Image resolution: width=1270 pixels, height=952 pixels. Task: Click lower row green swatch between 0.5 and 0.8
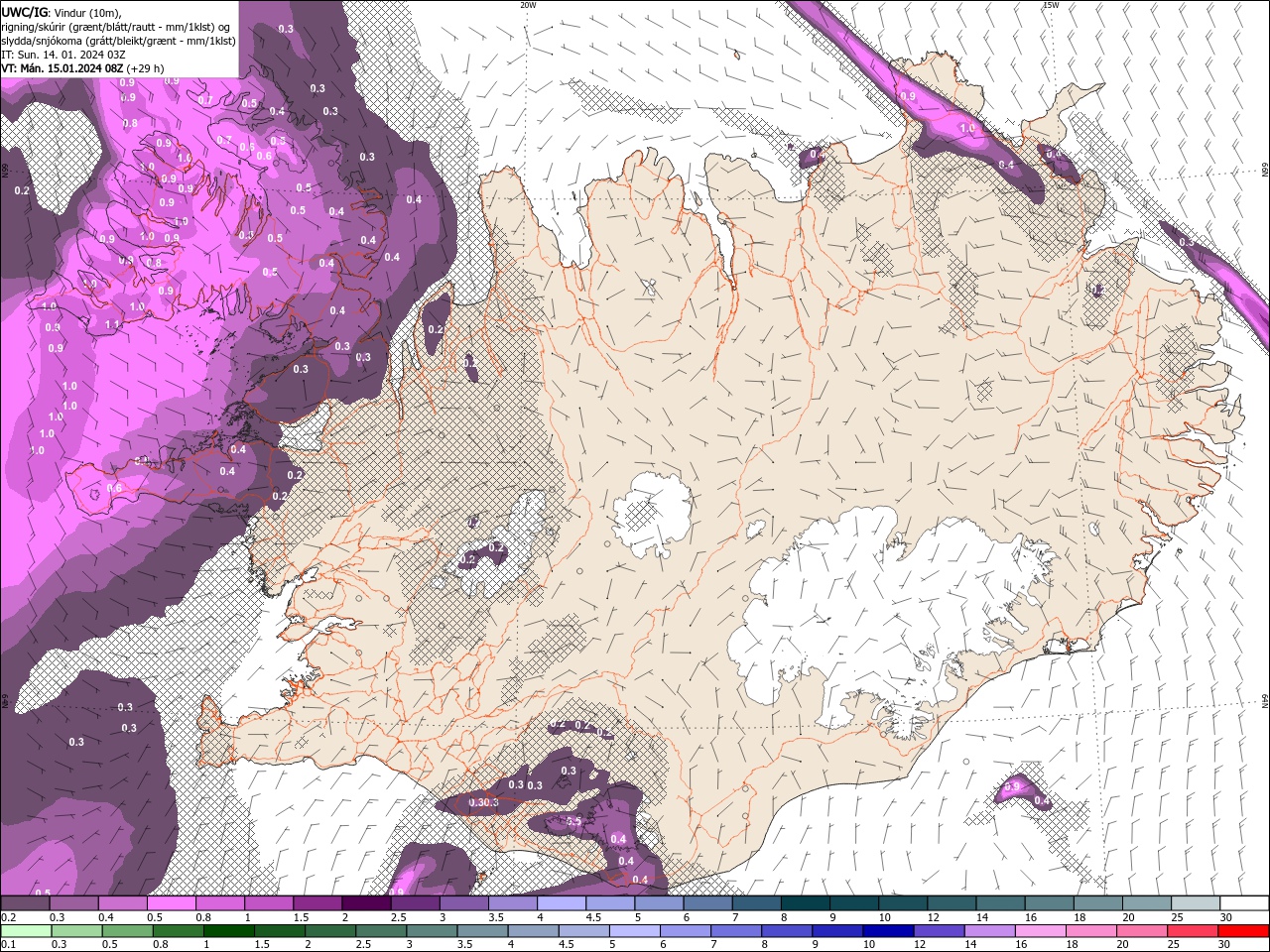pyautogui.click(x=127, y=931)
